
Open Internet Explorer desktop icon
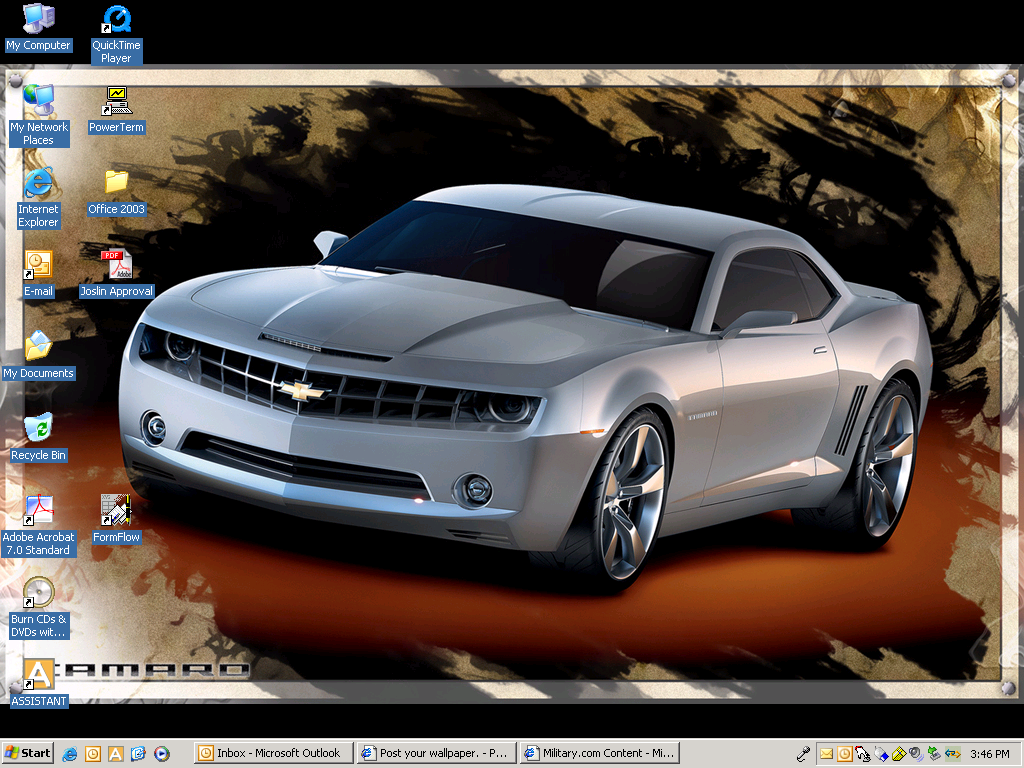tap(38, 183)
